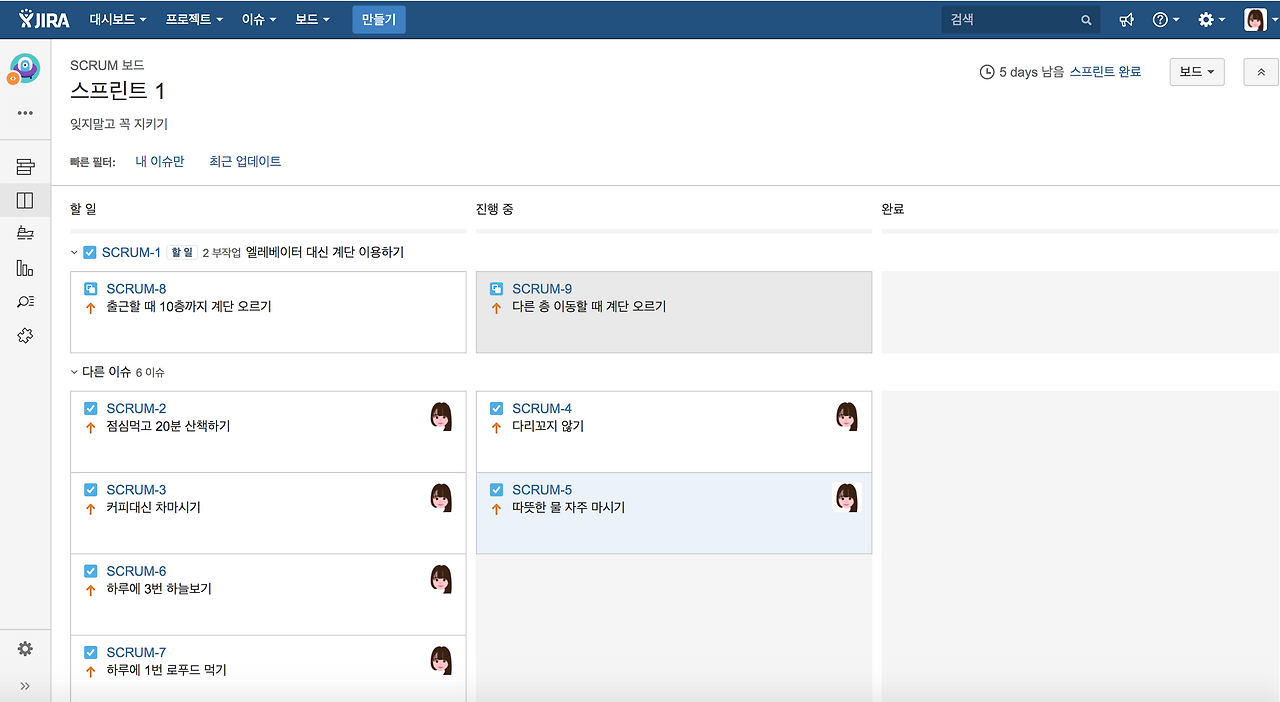
Task: Click the priority arrow on SCRUM-8
Action: point(91,308)
